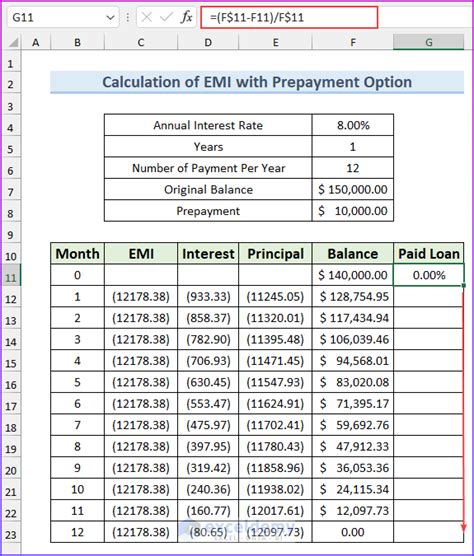
Task: Select column D header
Action: [x=208, y=43]
